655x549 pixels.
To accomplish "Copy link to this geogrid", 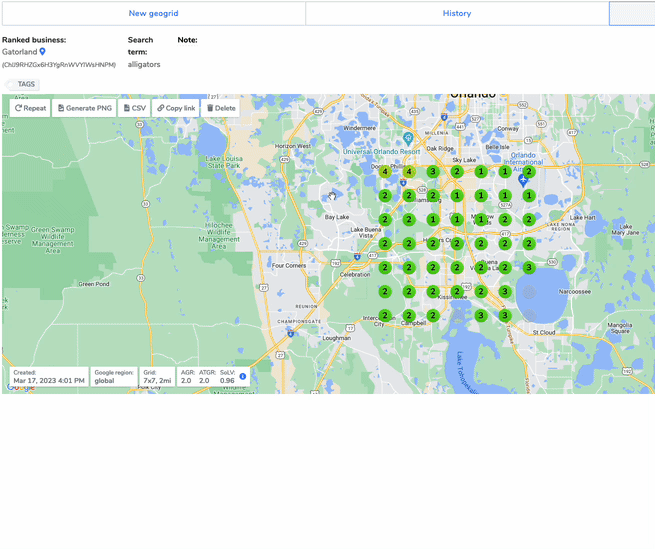I will click(176, 108).
